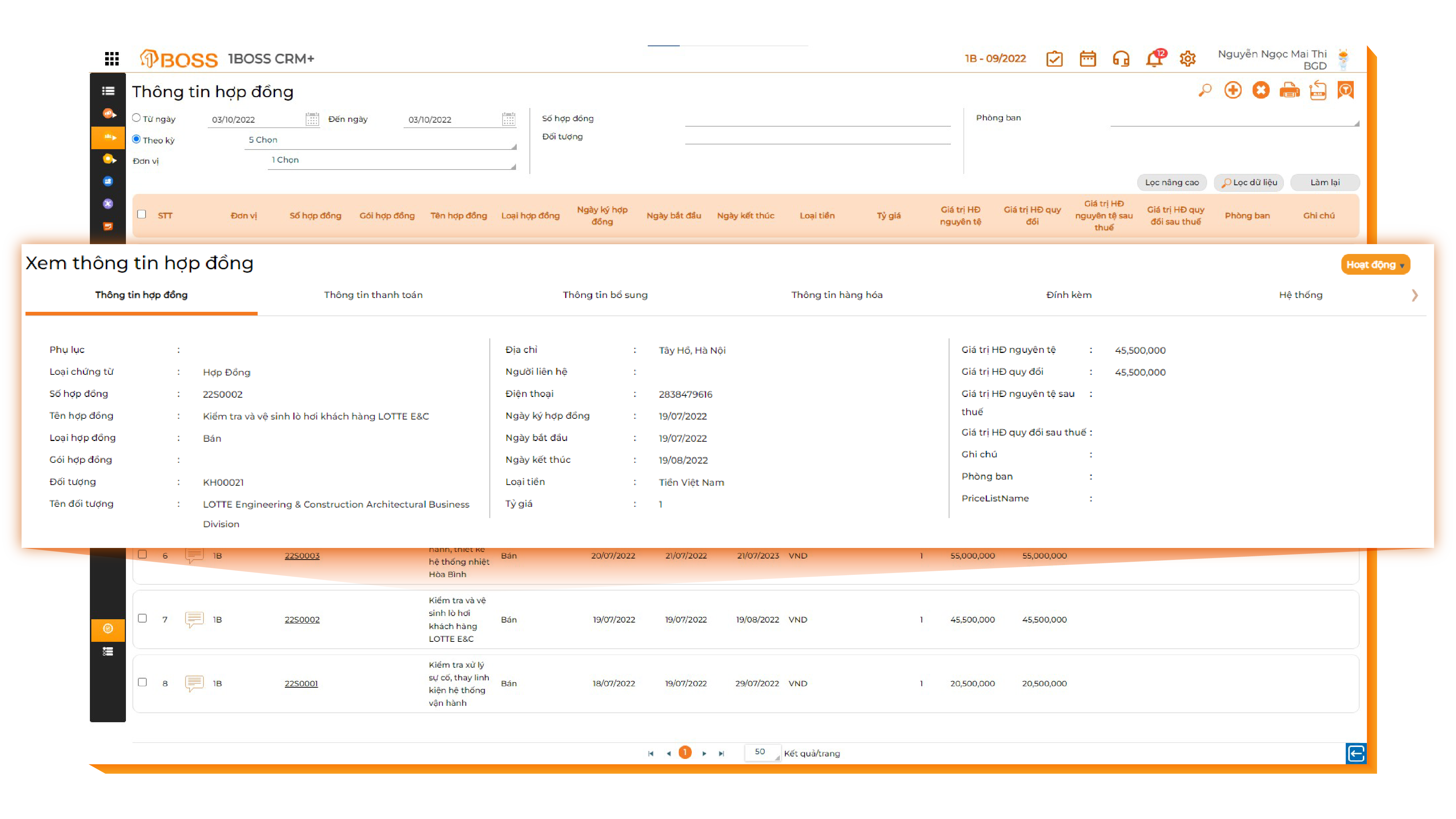Click the orange delete (X) icon
The height and width of the screenshot is (819, 1456).
coord(1261,91)
